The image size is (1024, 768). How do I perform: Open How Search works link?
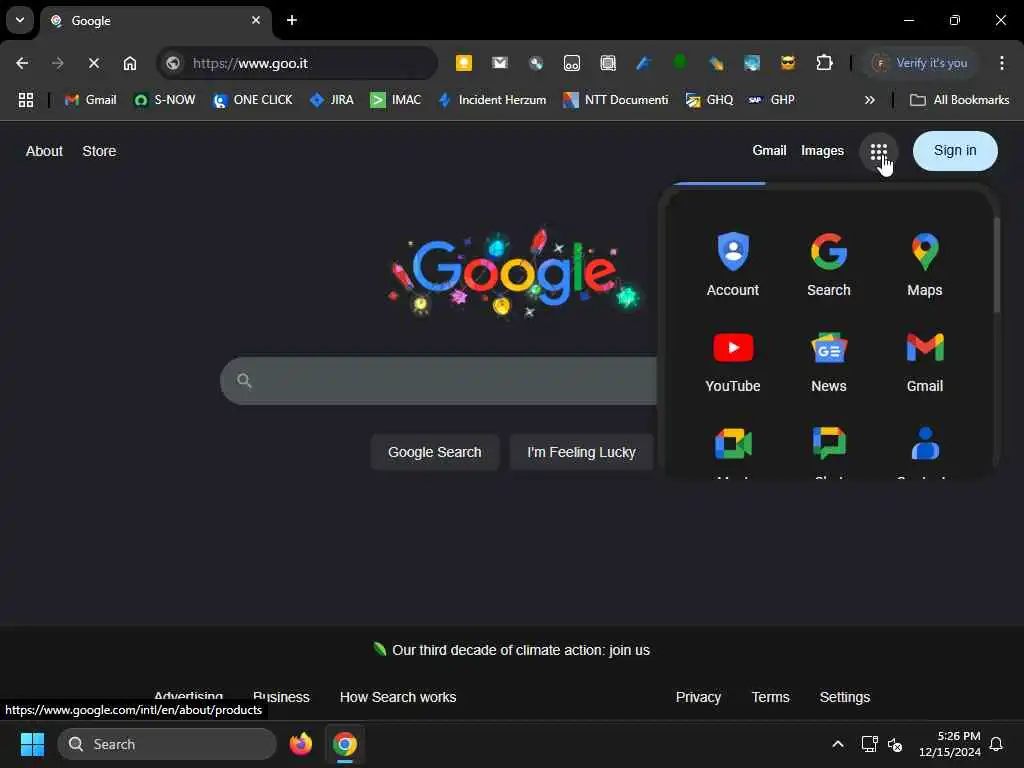(x=398, y=697)
